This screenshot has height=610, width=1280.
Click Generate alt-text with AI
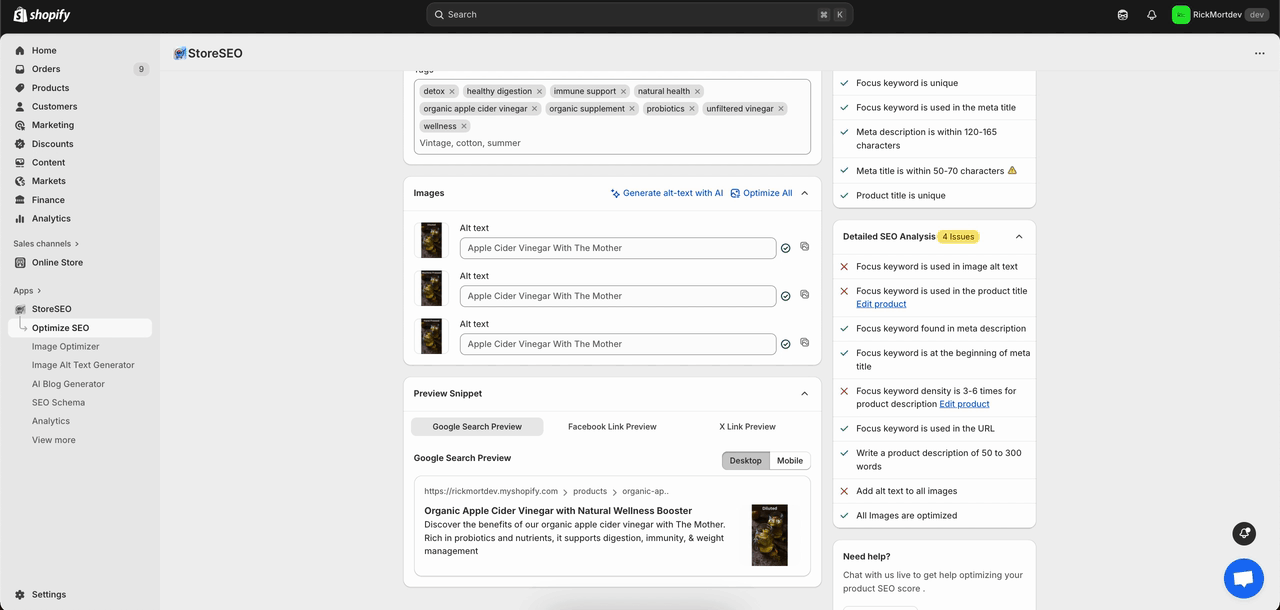[667, 193]
